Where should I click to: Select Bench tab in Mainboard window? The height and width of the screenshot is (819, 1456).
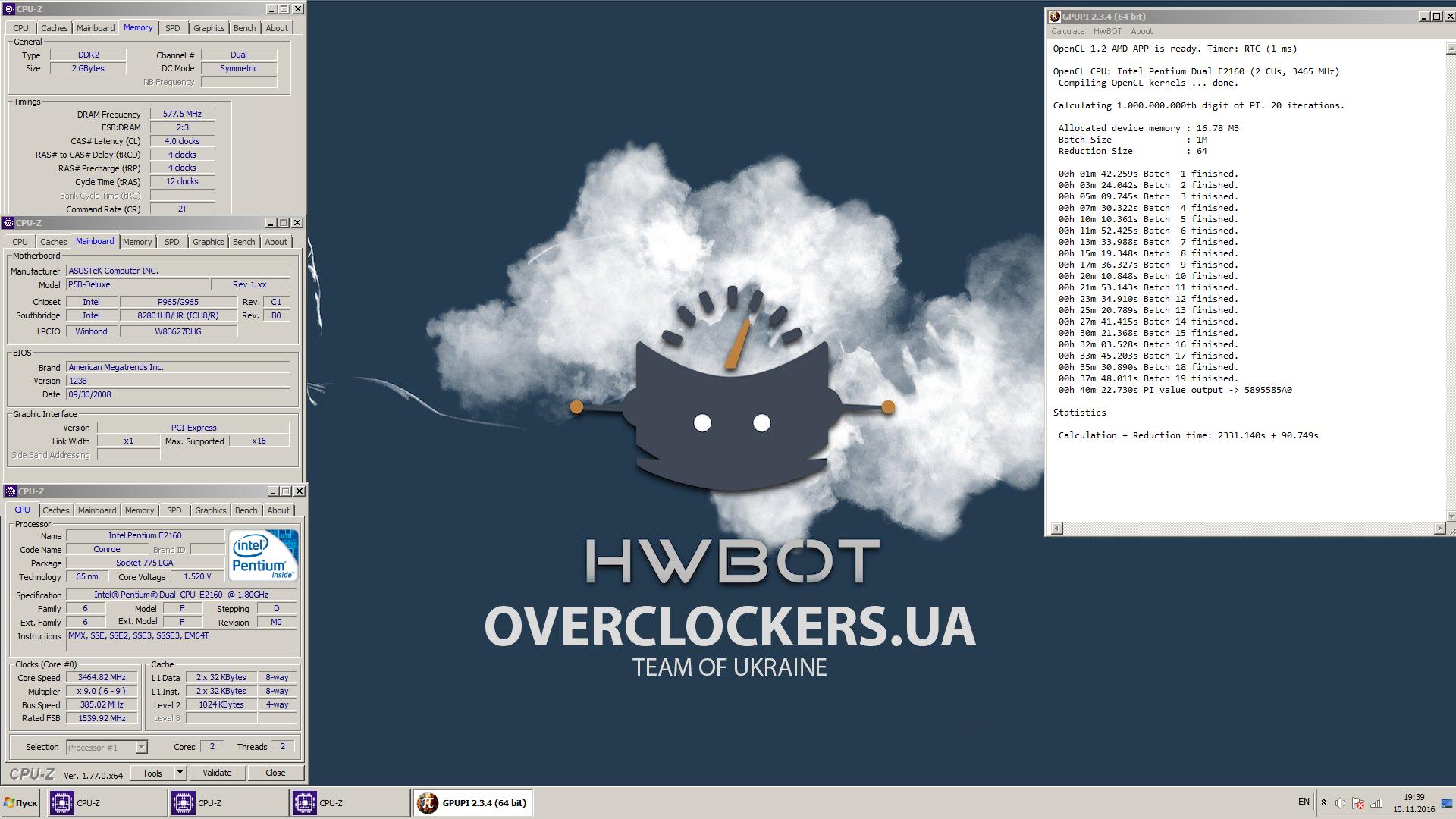point(243,242)
